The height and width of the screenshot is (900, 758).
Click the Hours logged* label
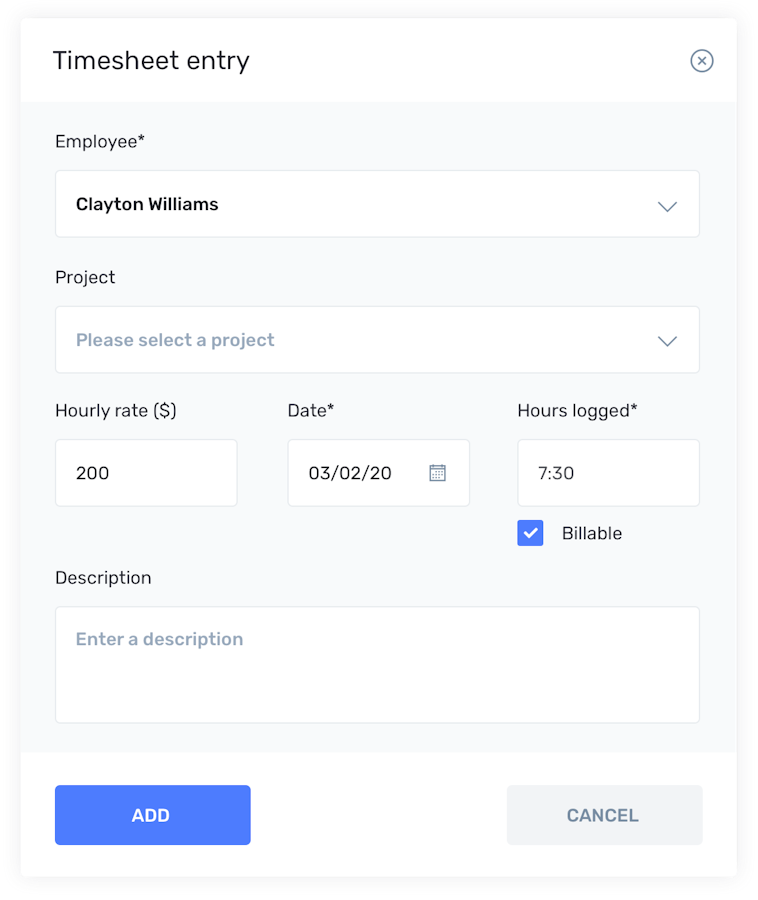pos(577,410)
